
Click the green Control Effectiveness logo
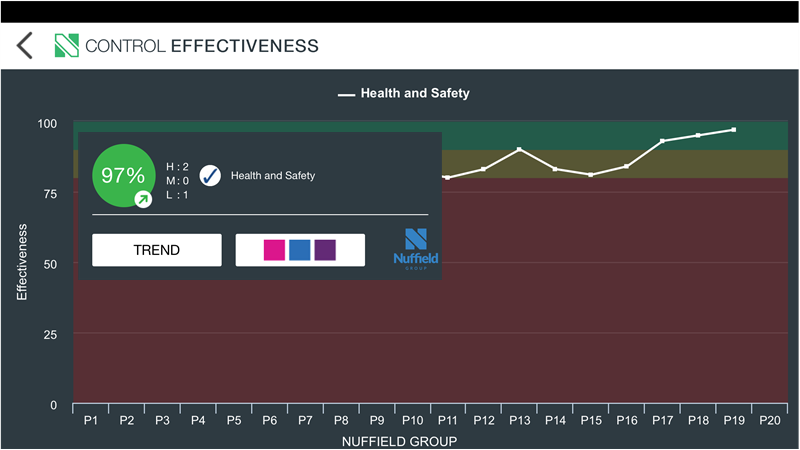click(66, 45)
